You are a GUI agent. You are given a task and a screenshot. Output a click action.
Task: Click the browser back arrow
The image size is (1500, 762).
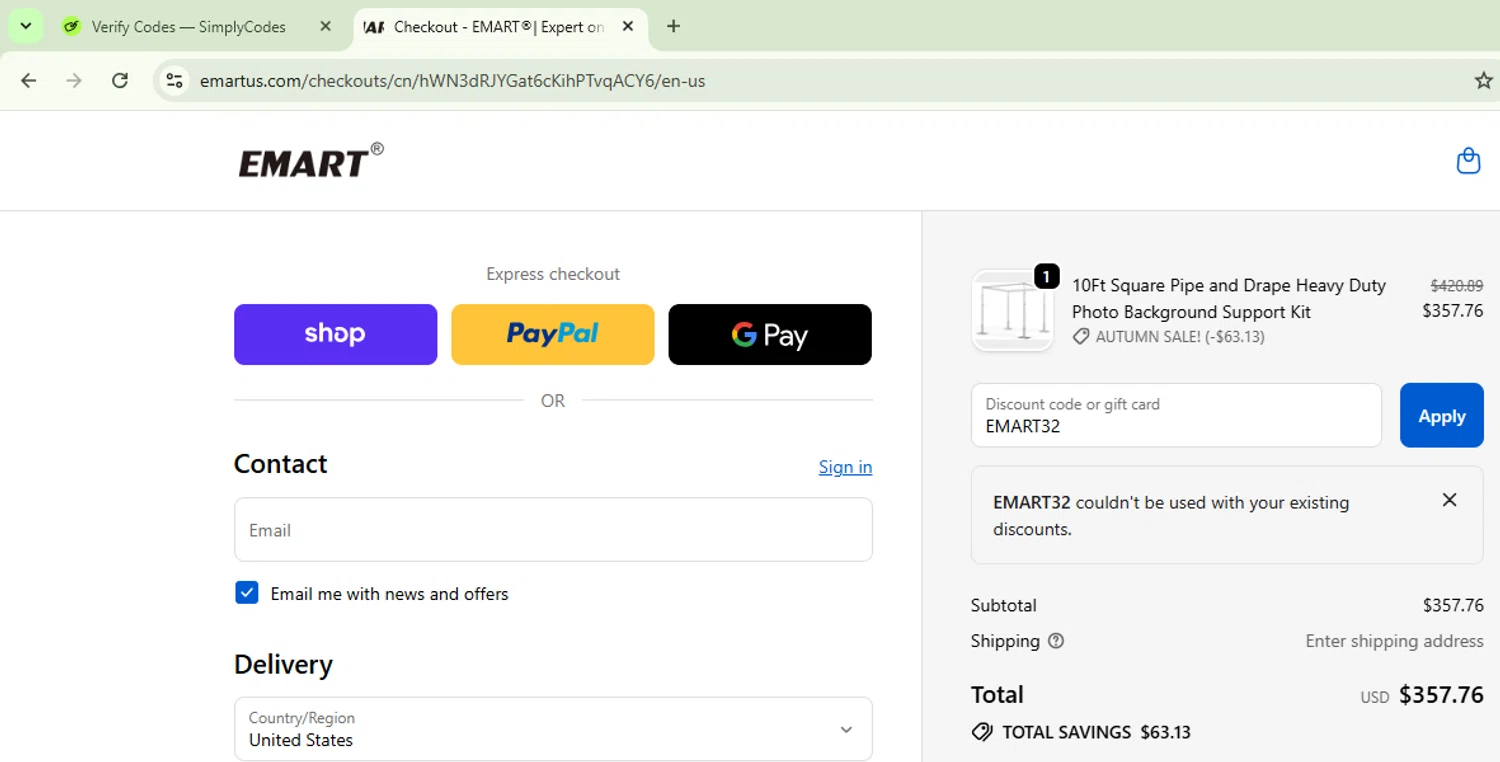coord(28,81)
